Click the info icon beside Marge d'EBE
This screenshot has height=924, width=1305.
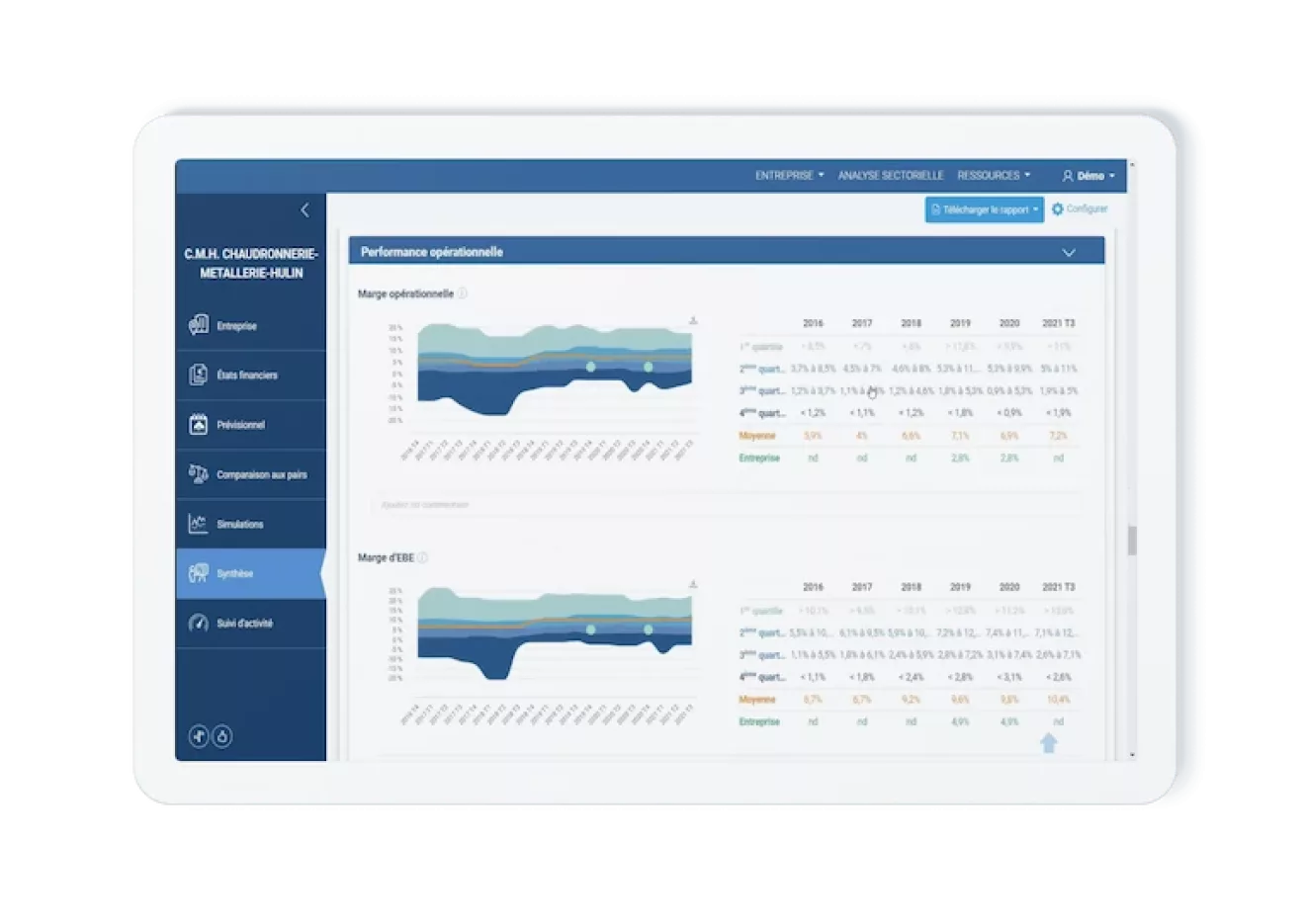click(x=422, y=557)
